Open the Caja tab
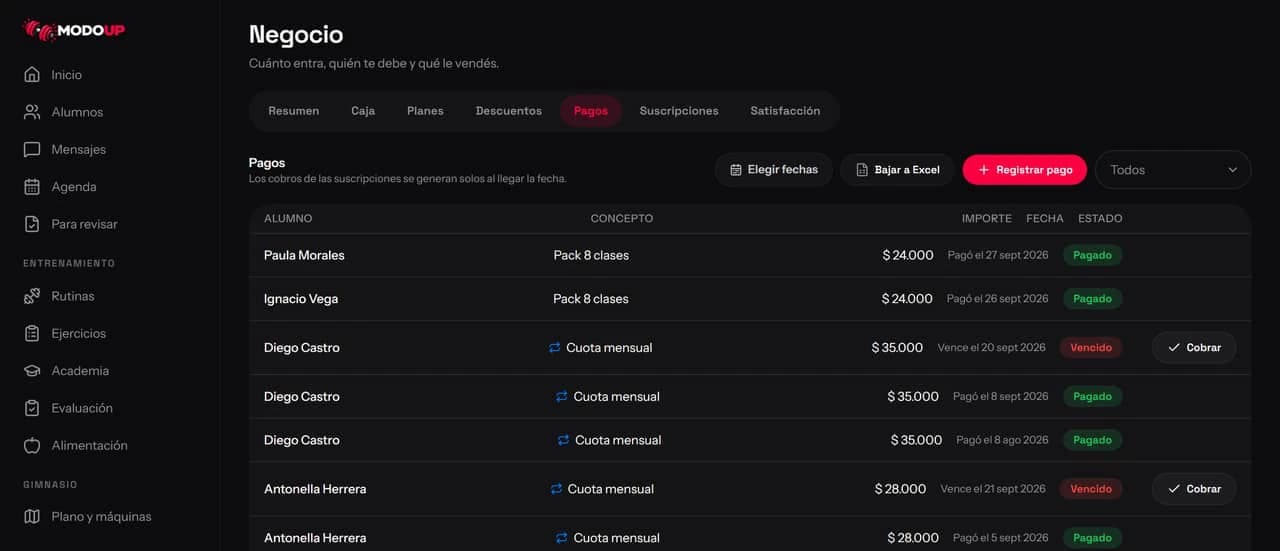Viewport: 1280px width, 551px height. [363, 111]
